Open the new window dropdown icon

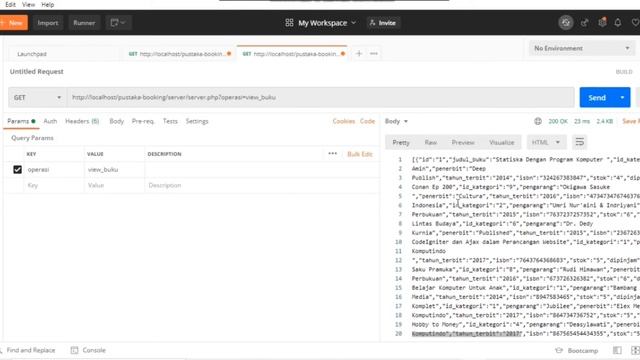click(x=118, y=23)
